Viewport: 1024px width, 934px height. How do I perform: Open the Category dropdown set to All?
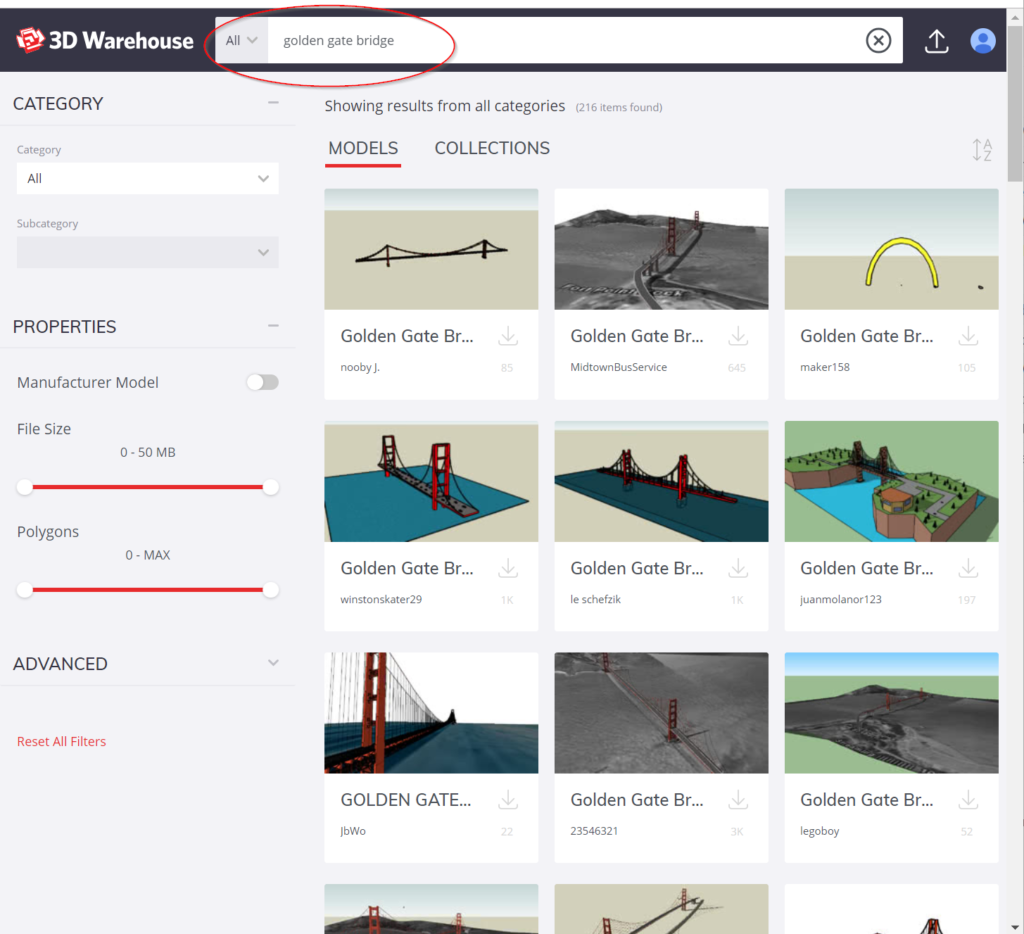coord(147,179)
